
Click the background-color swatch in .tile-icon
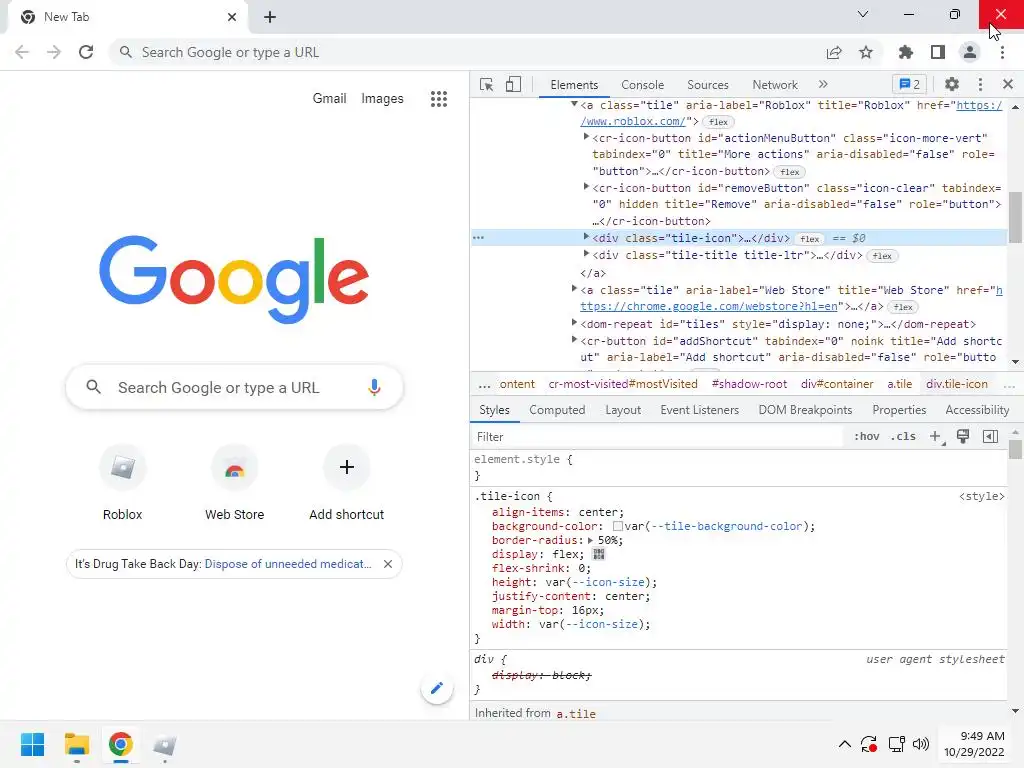pyautogui.click(x=617, y=526)
